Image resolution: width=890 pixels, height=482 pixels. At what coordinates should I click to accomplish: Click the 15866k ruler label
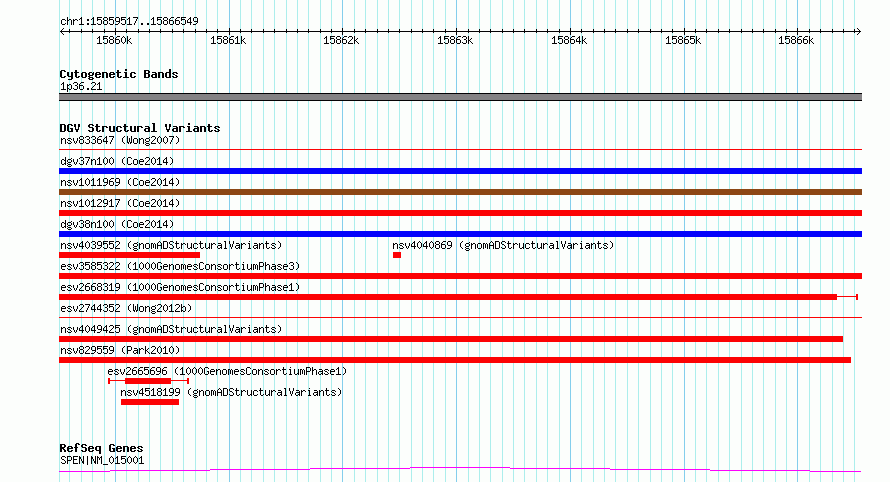(796, 40)
